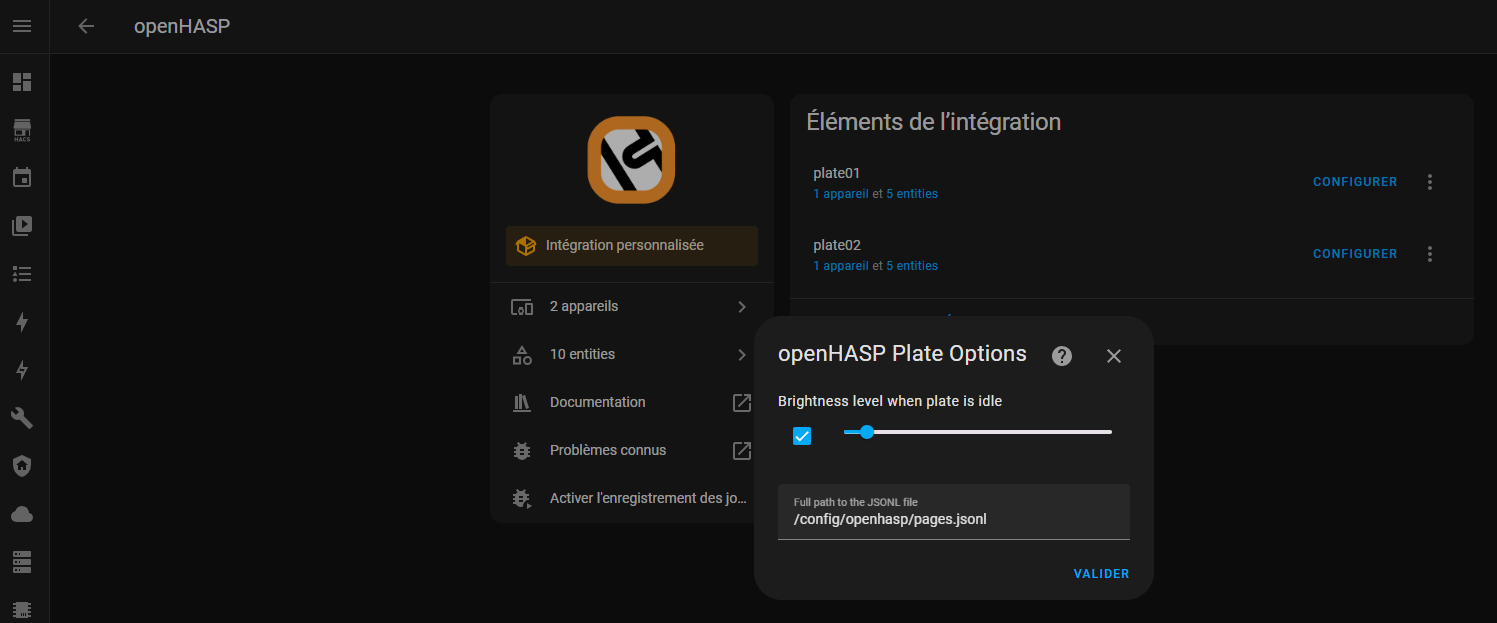1497x623 pixels.
Task: Open plate02 three-dot menu
Action: coord(1430,254)
